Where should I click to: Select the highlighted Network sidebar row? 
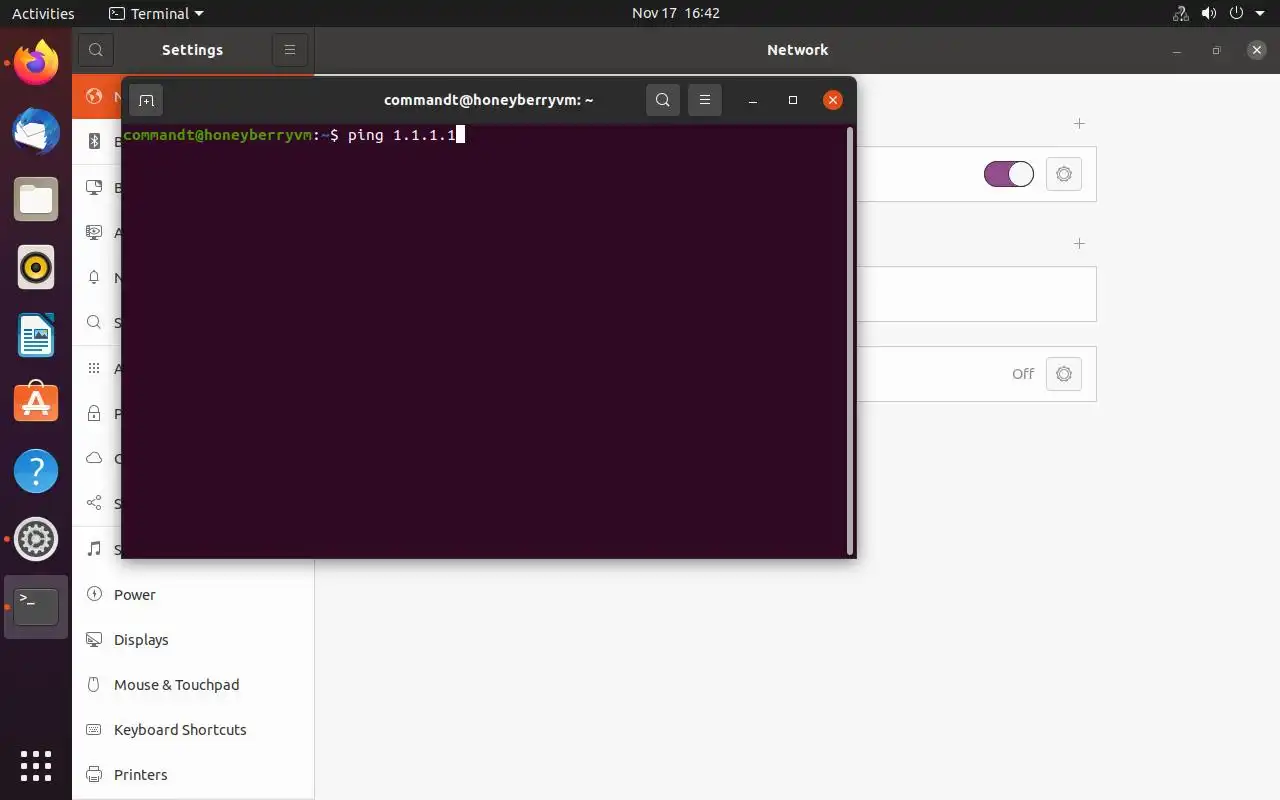(x=97, y=97)
